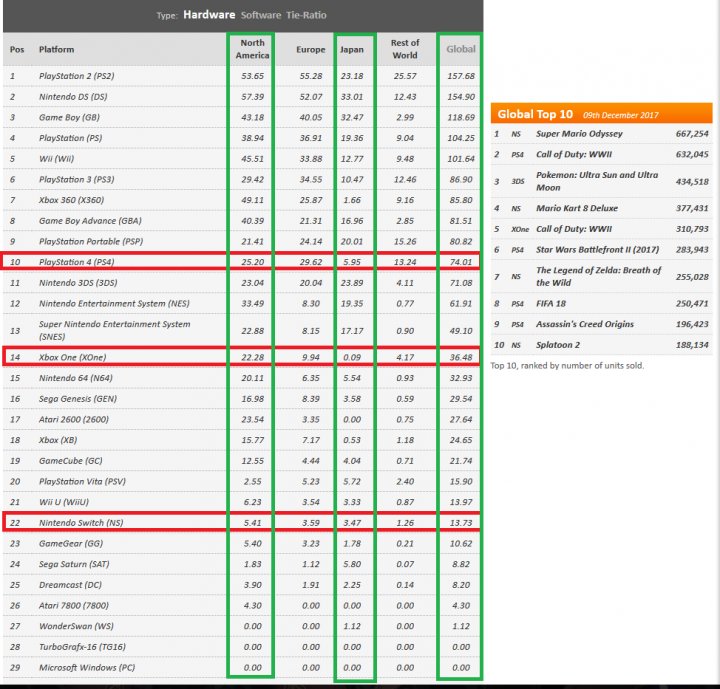720x689 pixels.
Task: Open Mario Kart 8 Deluxe entry
Action: pos(577,208)
